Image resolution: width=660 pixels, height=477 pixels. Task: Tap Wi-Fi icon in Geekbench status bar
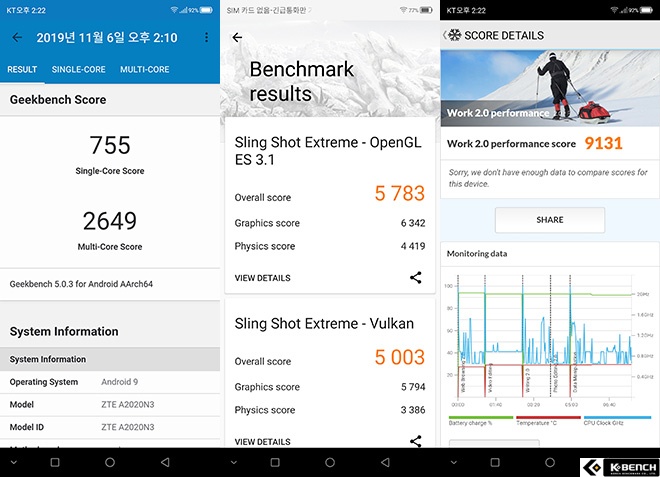(174, 10)
